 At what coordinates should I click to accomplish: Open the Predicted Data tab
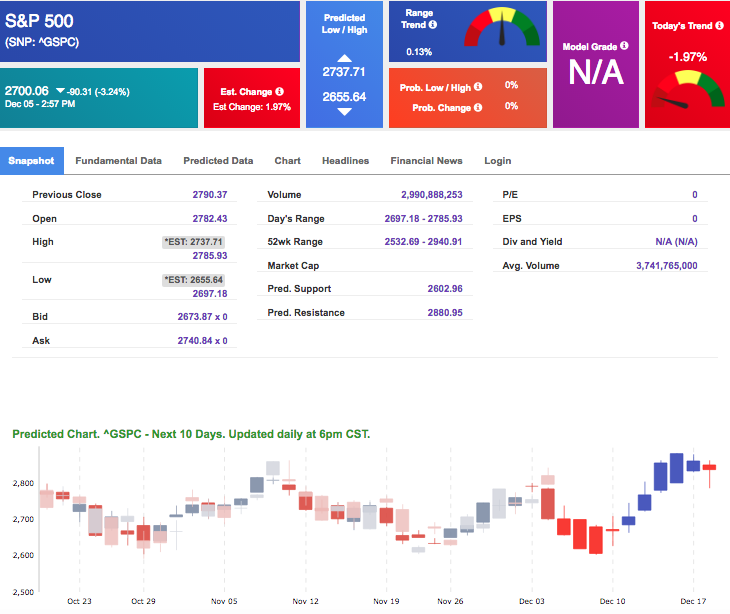click(218, 161)
